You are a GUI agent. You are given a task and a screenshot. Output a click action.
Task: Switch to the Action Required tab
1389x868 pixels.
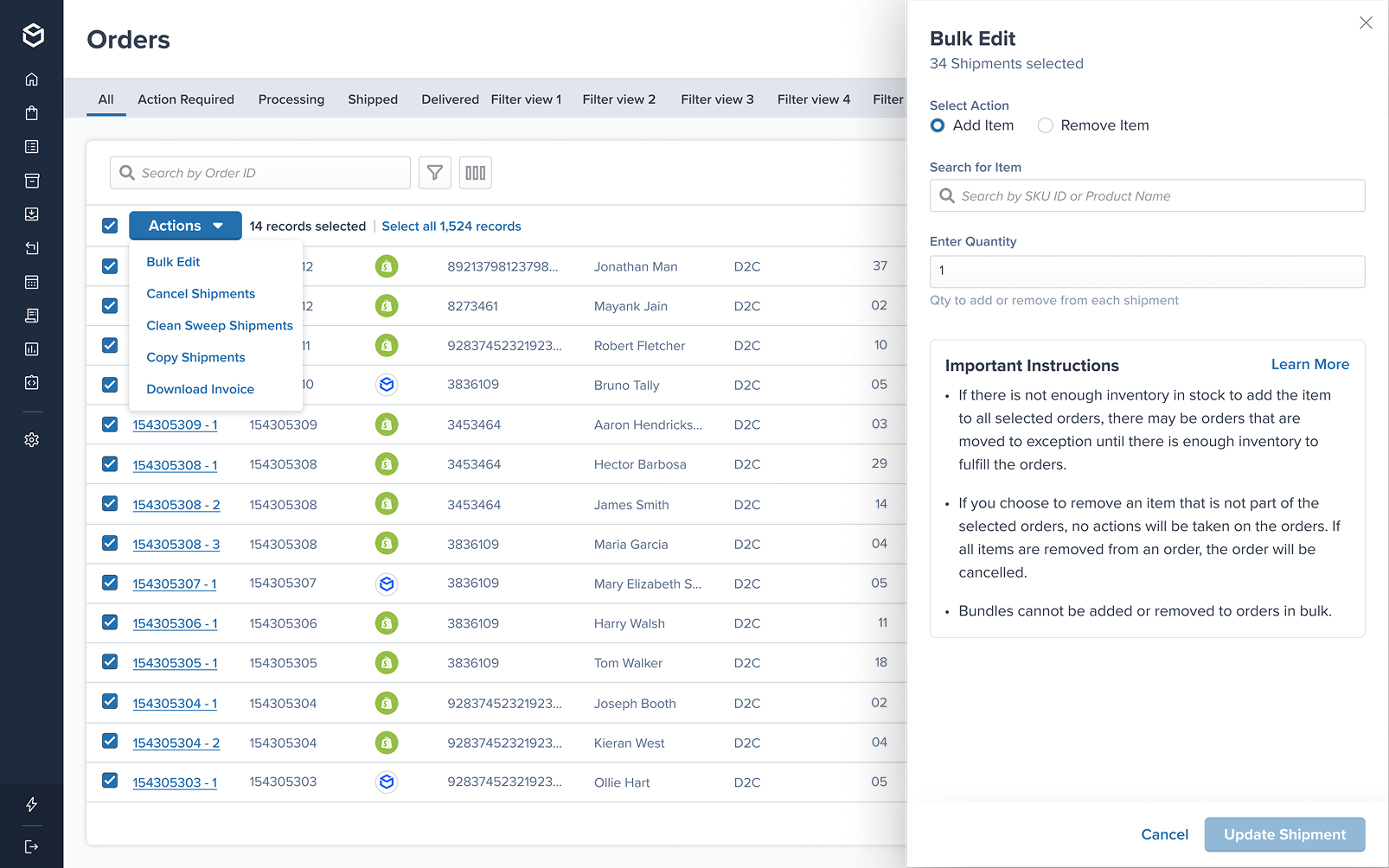click(186, 99)
